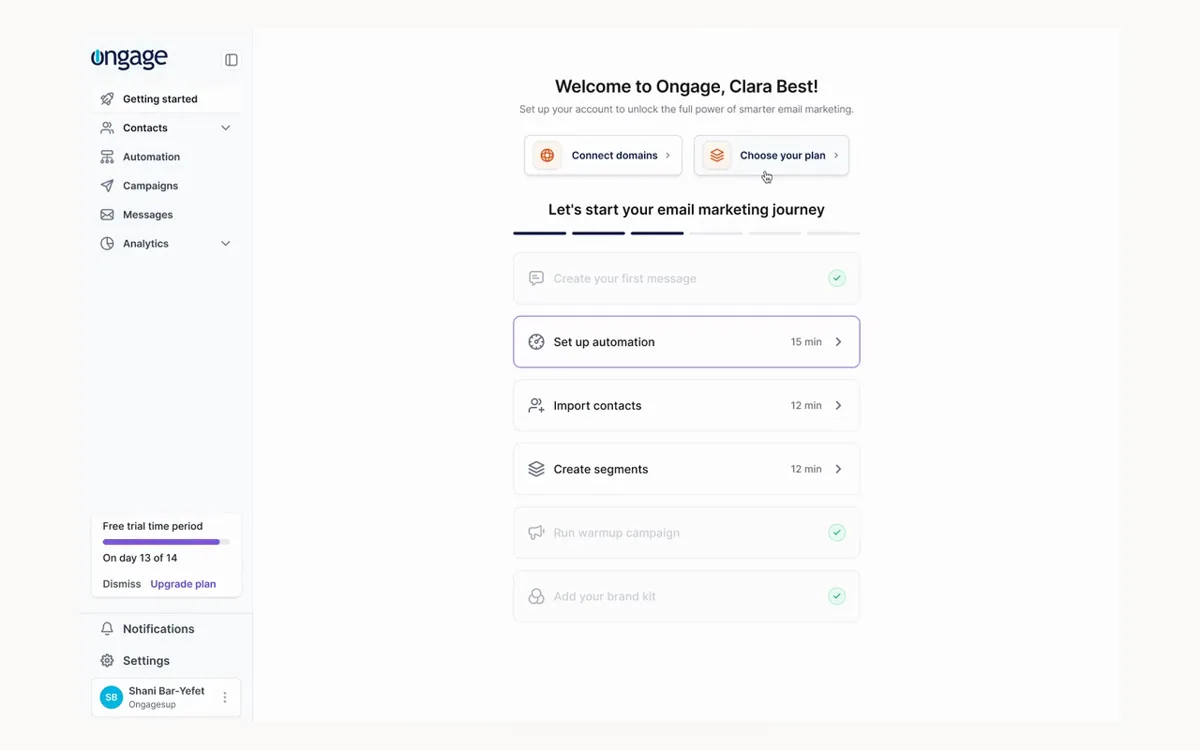The image size is (1200, 750).
Task: Open Settings
Action: tap(167, 661)
